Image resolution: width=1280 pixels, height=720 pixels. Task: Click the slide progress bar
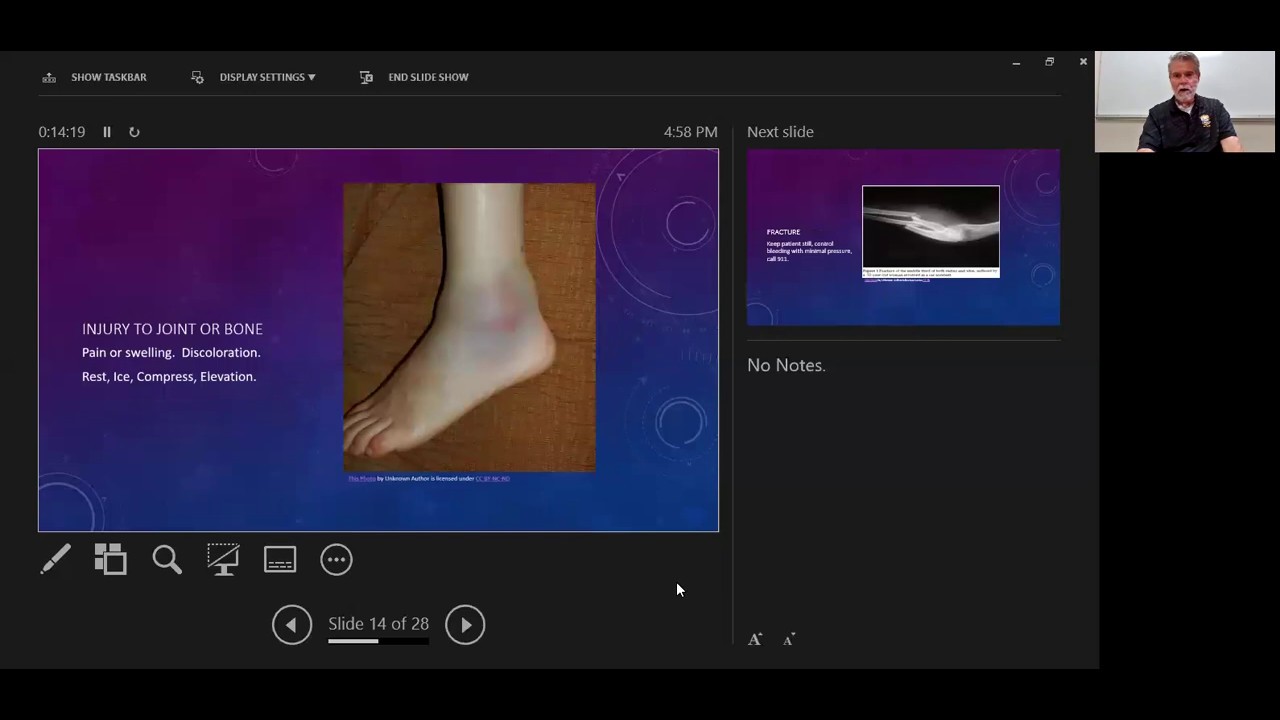pos(378,641)
